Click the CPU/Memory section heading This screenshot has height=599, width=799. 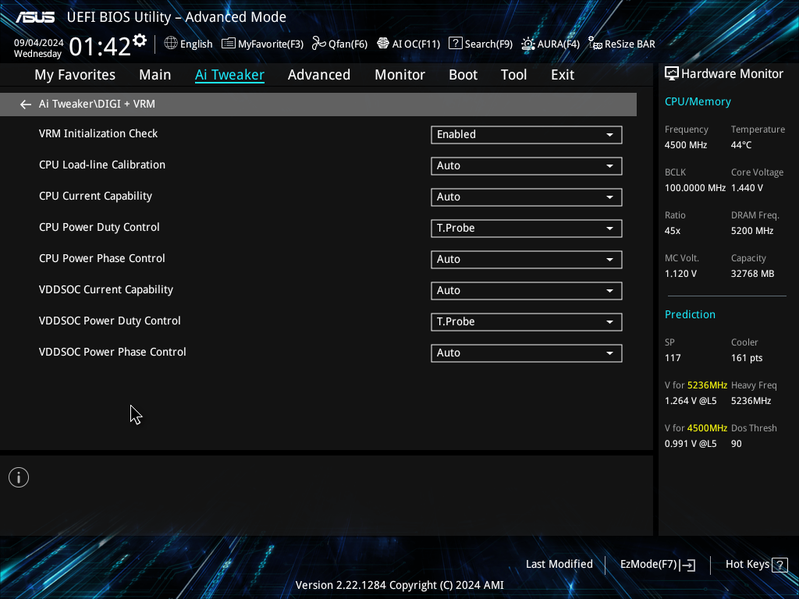[x=697, y=101]
